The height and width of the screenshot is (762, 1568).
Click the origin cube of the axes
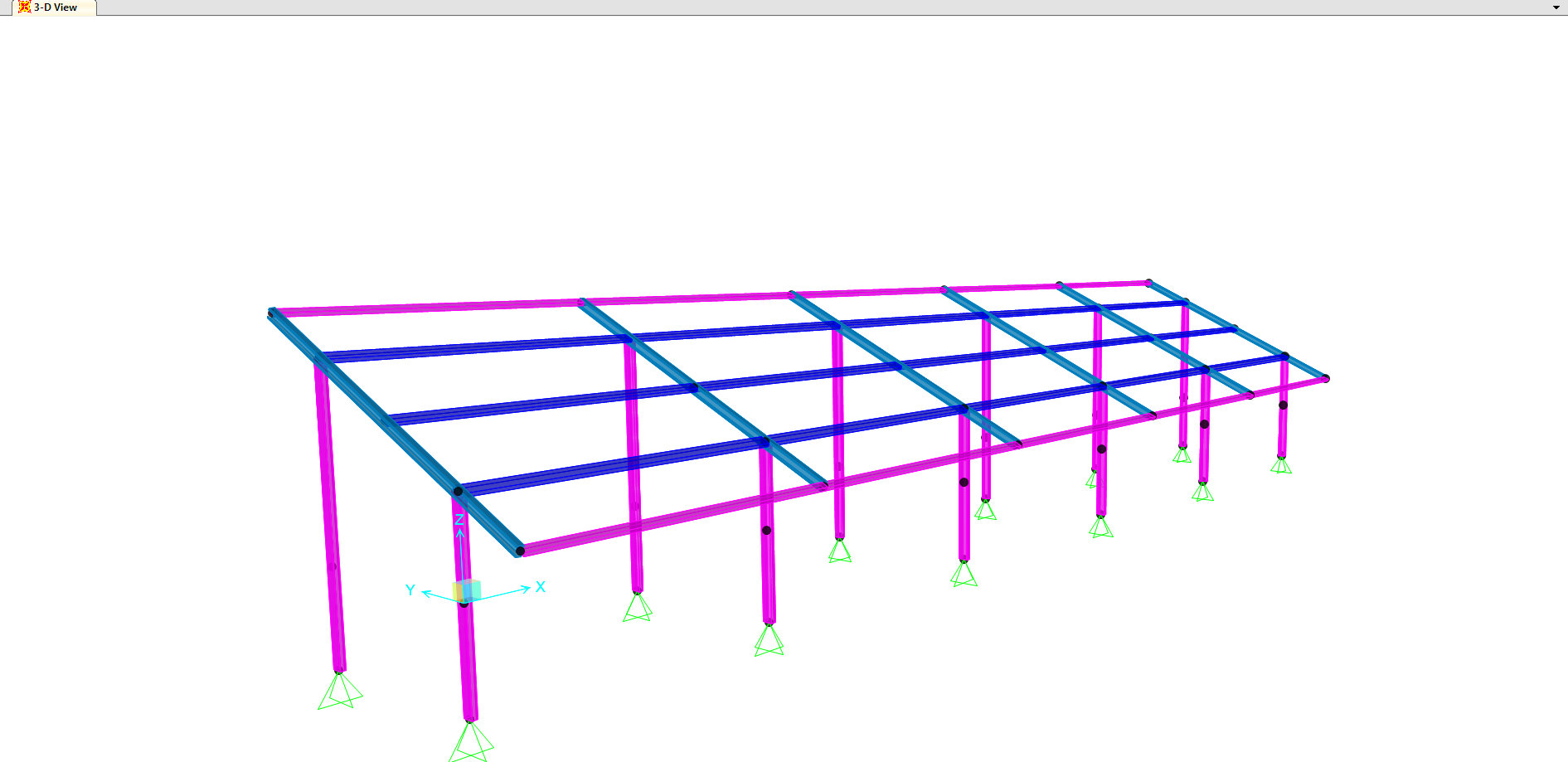click(467, 590)
